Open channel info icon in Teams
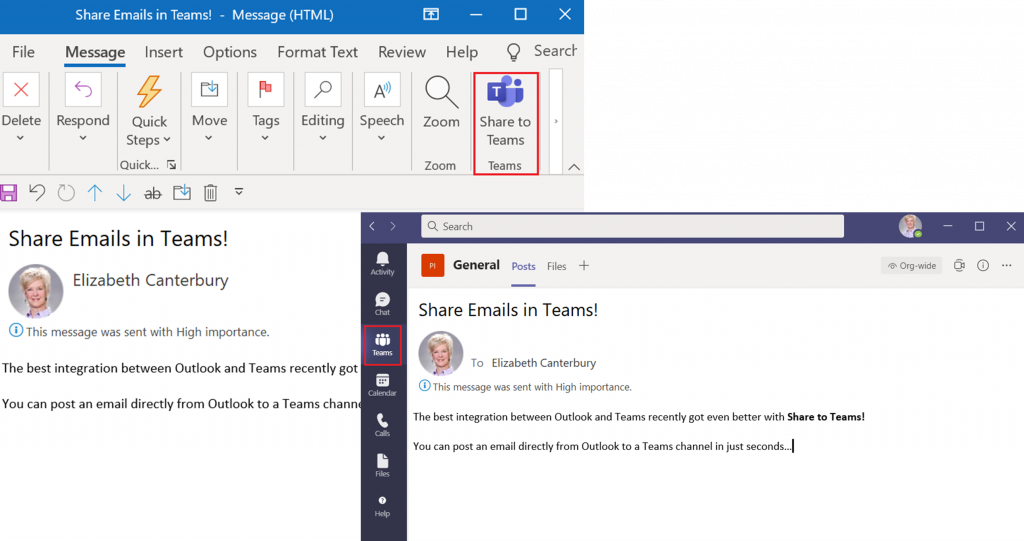Image resolution: width=1024 pixels, height=541 pixels. pyautogui.click(x=983, y=265)
